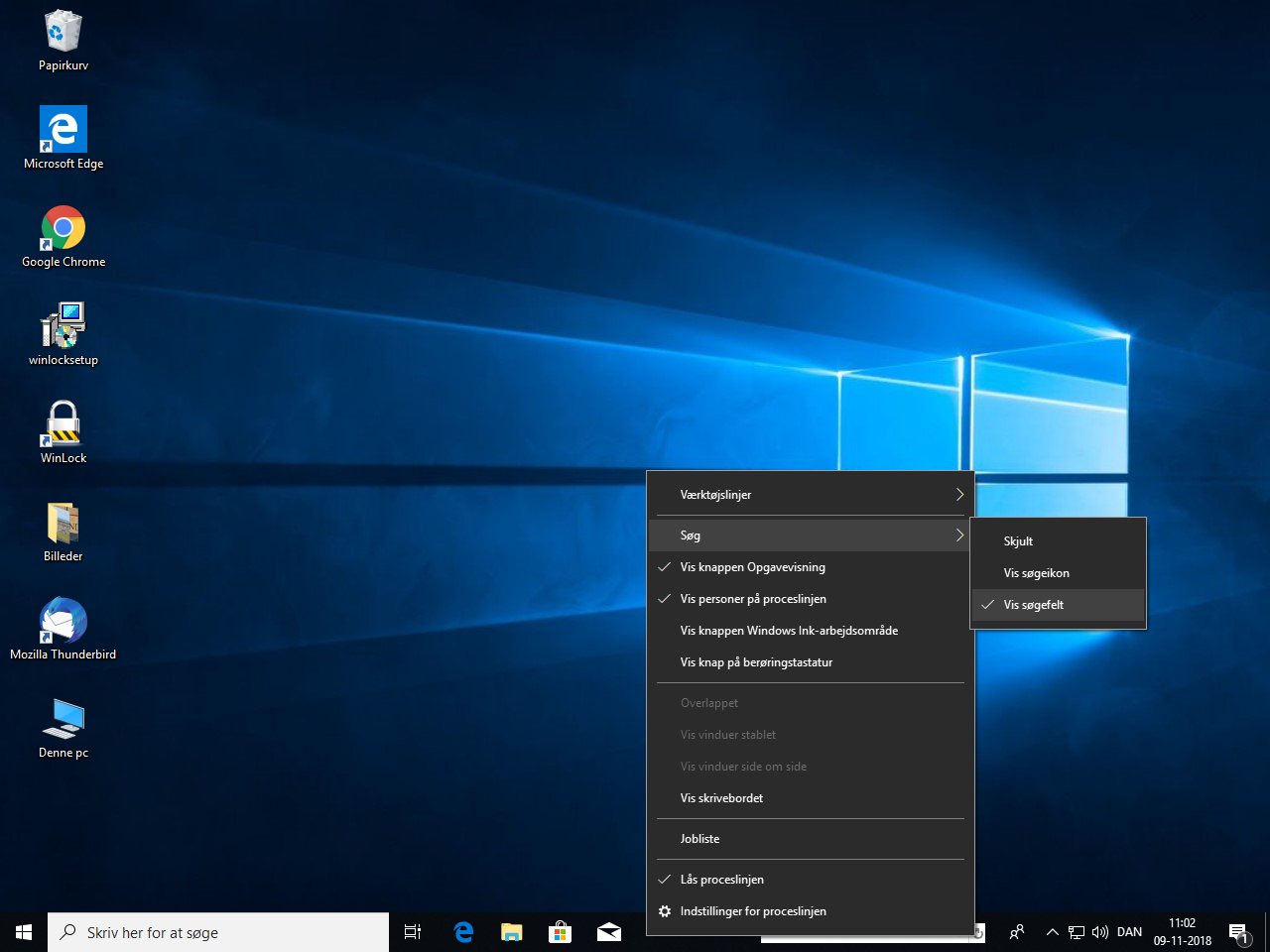Disable Vis knappen Opgavevisning

(x=752, y=566)
